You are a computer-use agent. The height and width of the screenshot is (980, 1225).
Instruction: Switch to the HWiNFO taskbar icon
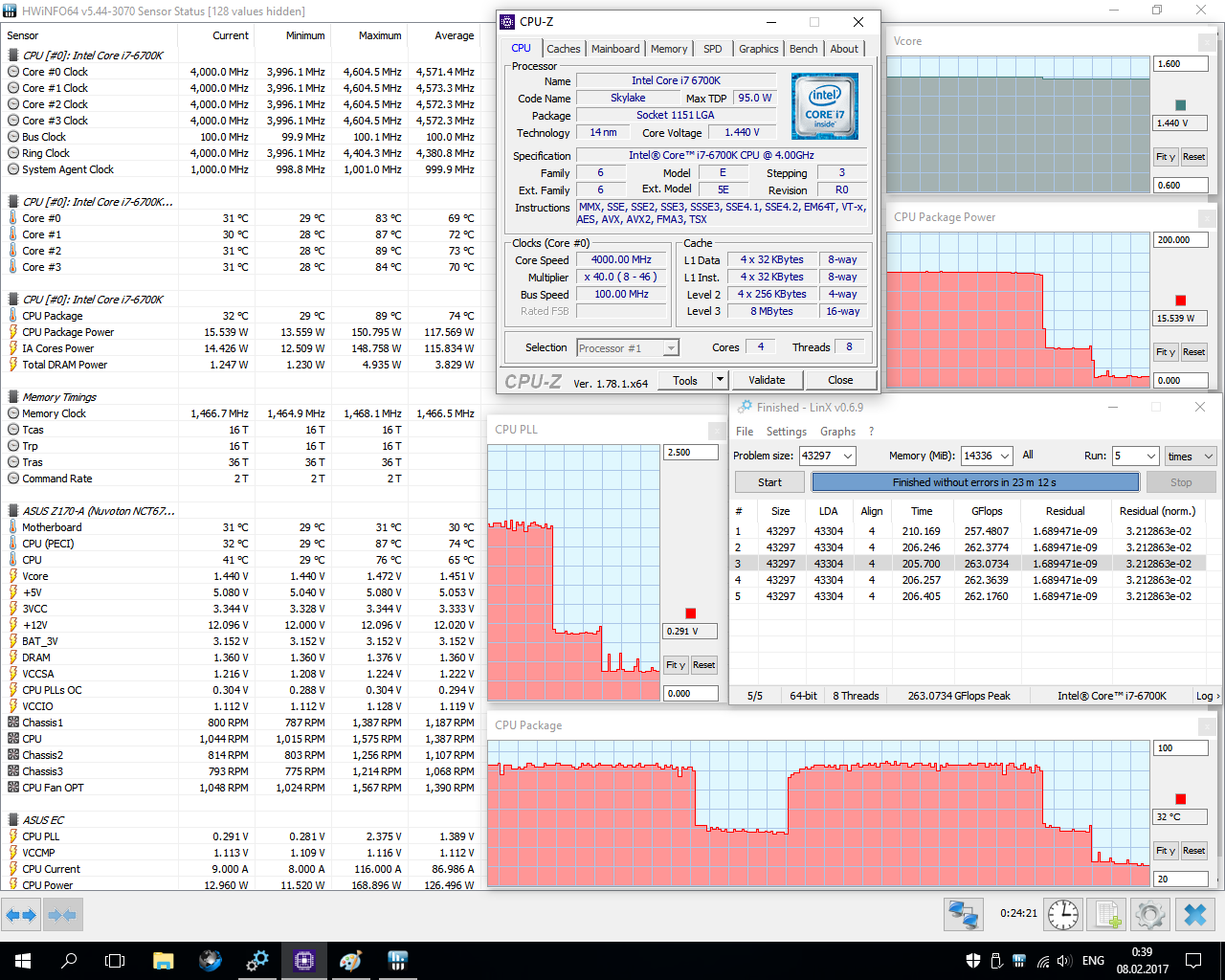(x=398, y=961)
